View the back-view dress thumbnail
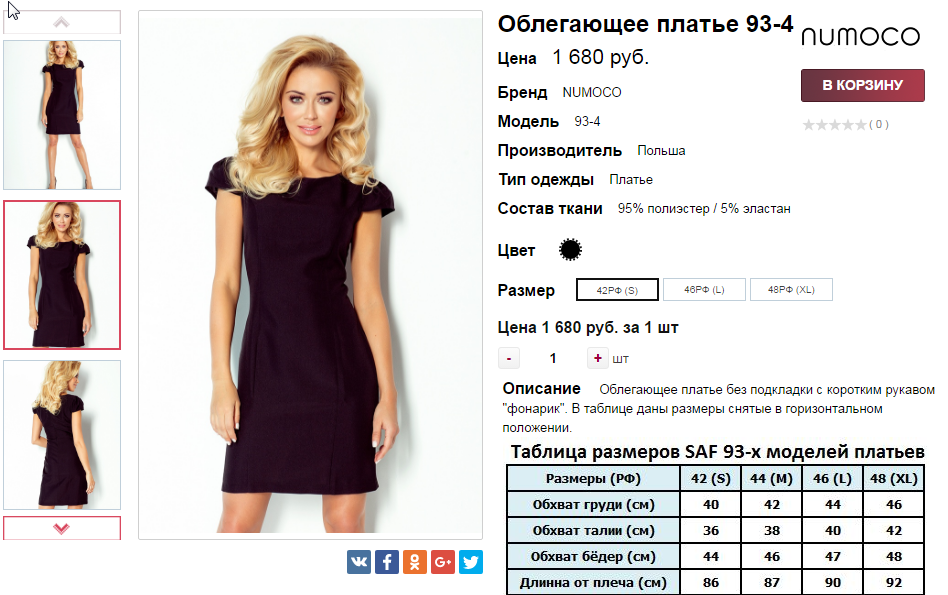The image size is (948, 595). click(62, 435)
